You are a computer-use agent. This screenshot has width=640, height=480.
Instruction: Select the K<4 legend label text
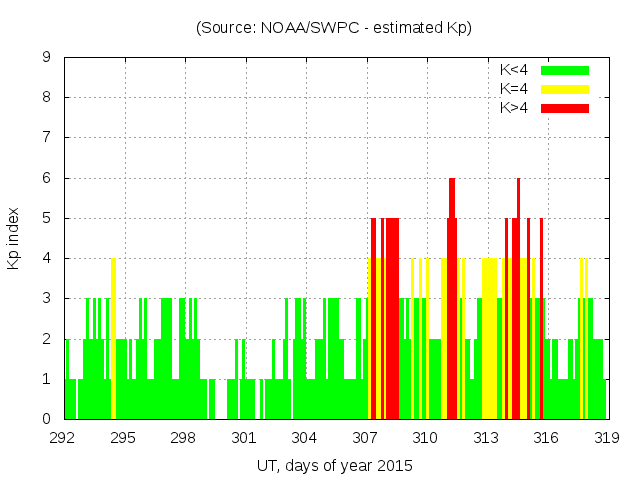pos(515,70)
